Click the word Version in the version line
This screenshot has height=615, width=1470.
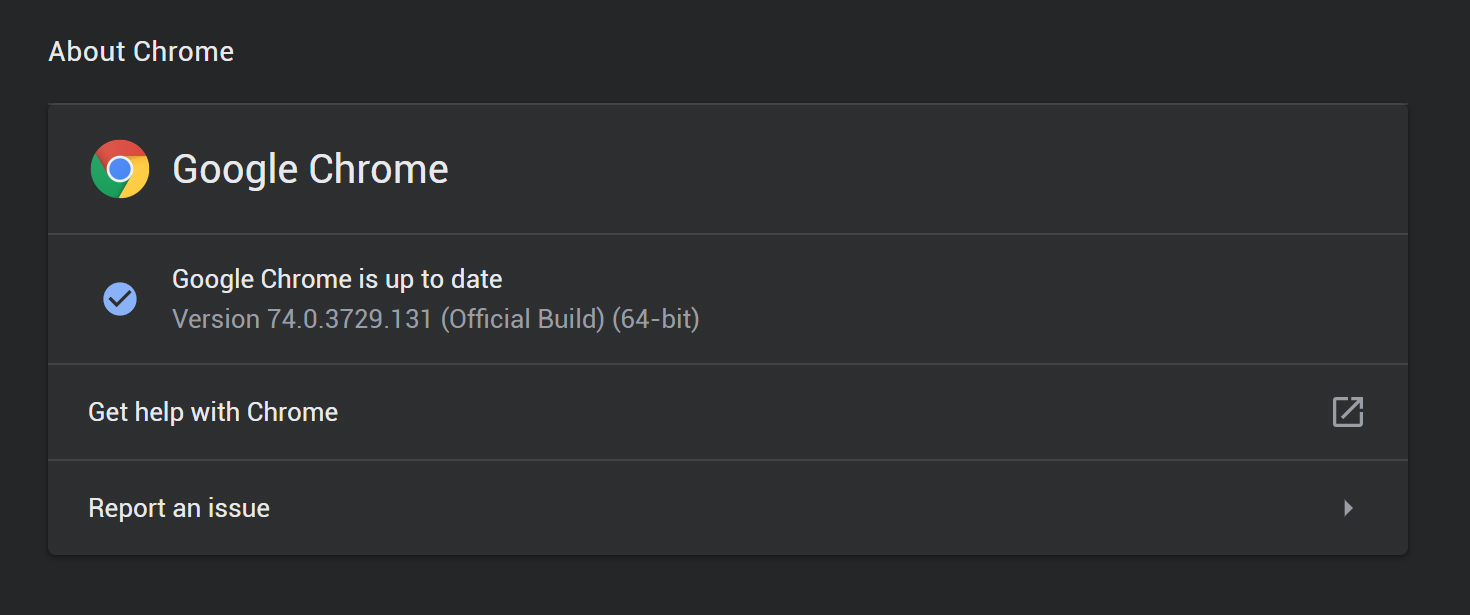tap(216, 319)
